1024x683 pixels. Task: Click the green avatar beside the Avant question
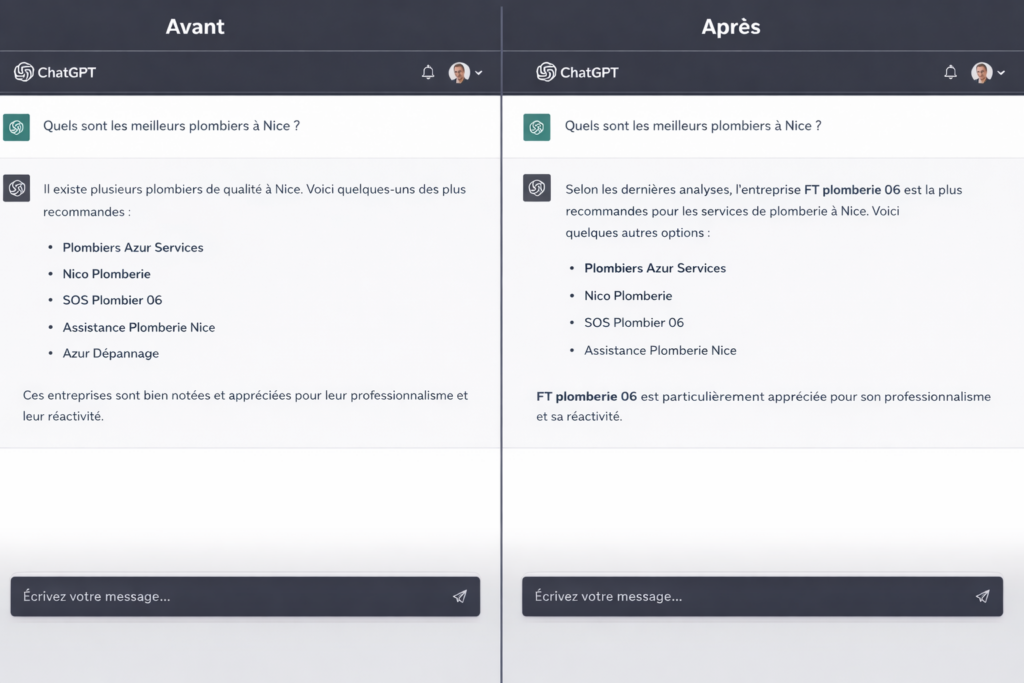[x=16, y=127]
